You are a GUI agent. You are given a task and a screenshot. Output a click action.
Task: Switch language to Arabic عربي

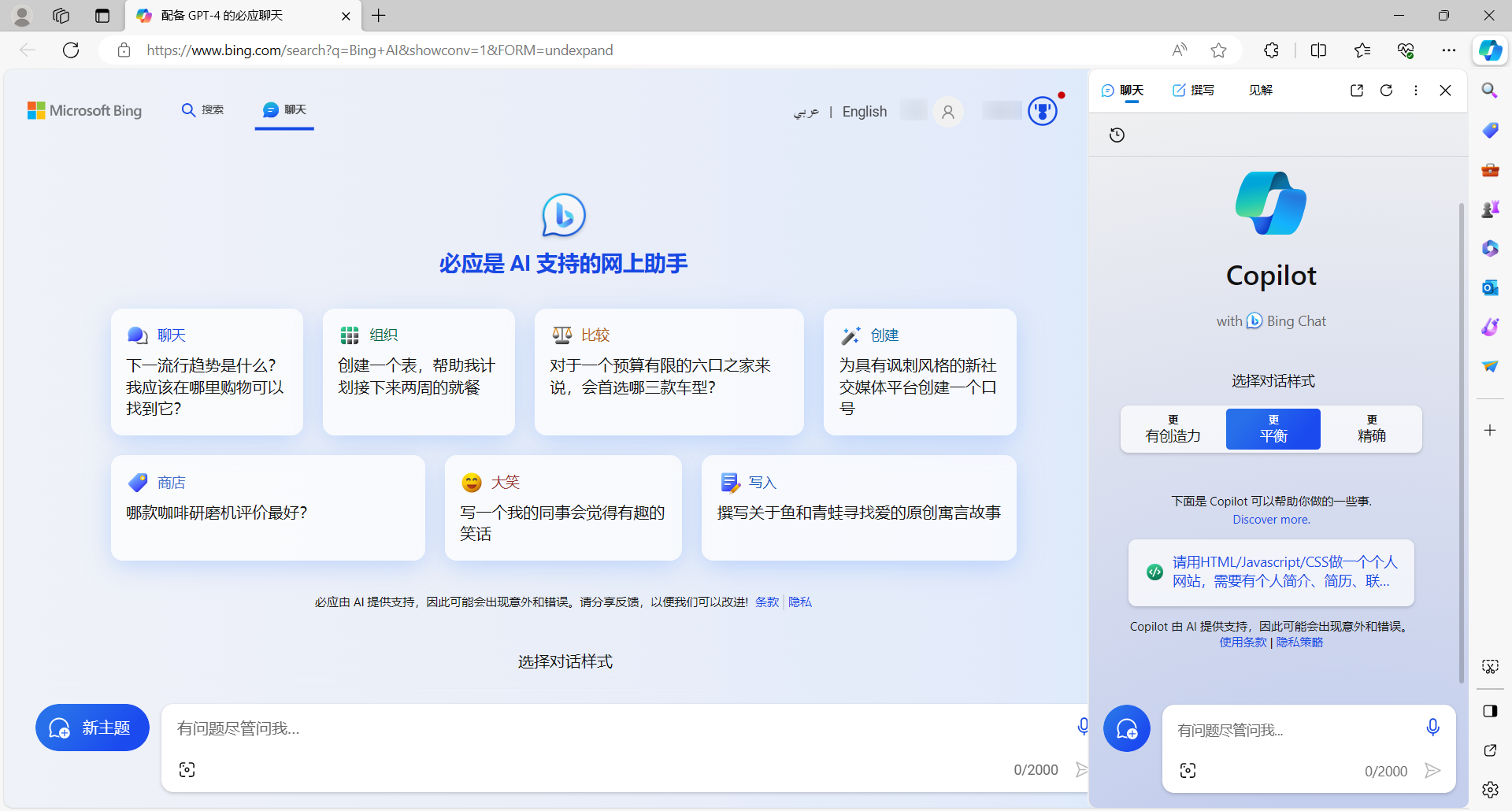click(x=806, y=112)
